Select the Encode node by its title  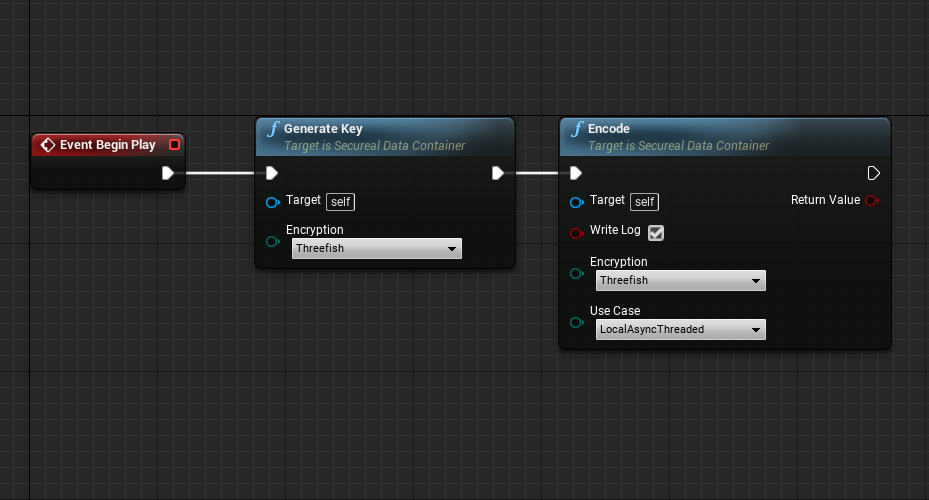click(609, 129)
